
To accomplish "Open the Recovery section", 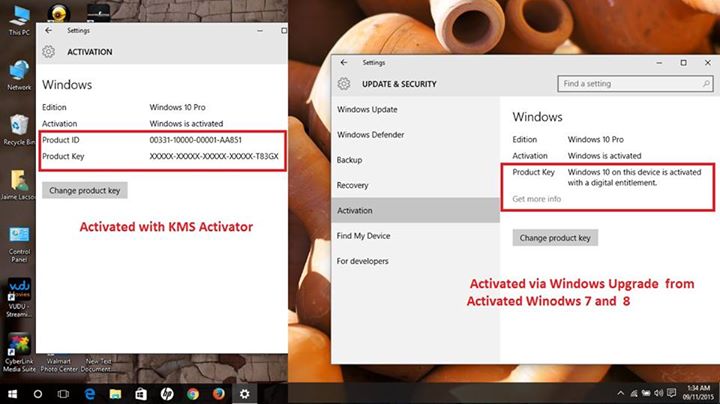I will [415, 185].
